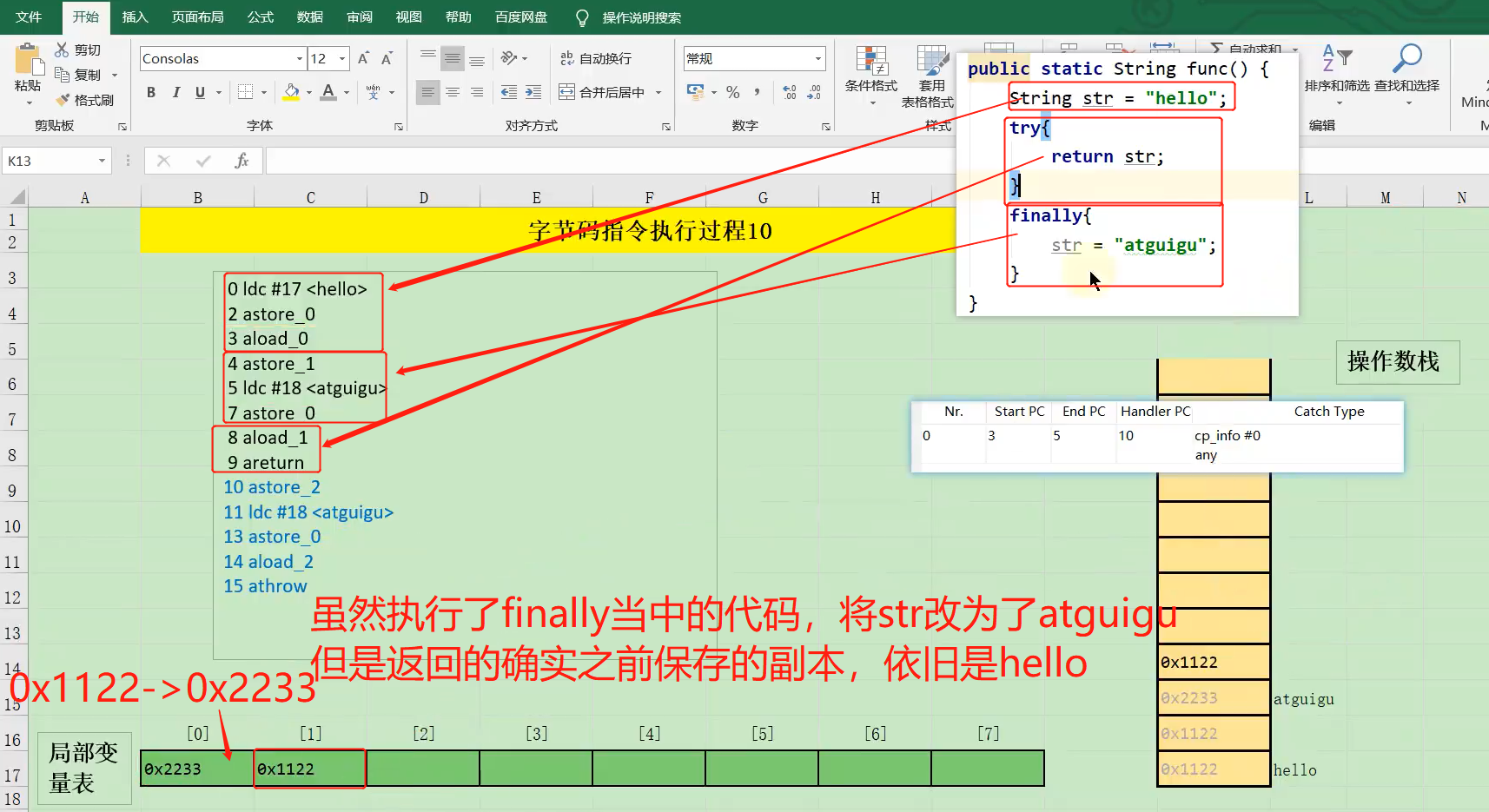Click the increase decimal places icon
This screenshot has width=1489, height=812.
pyautogui.click(x=790, y=92)
